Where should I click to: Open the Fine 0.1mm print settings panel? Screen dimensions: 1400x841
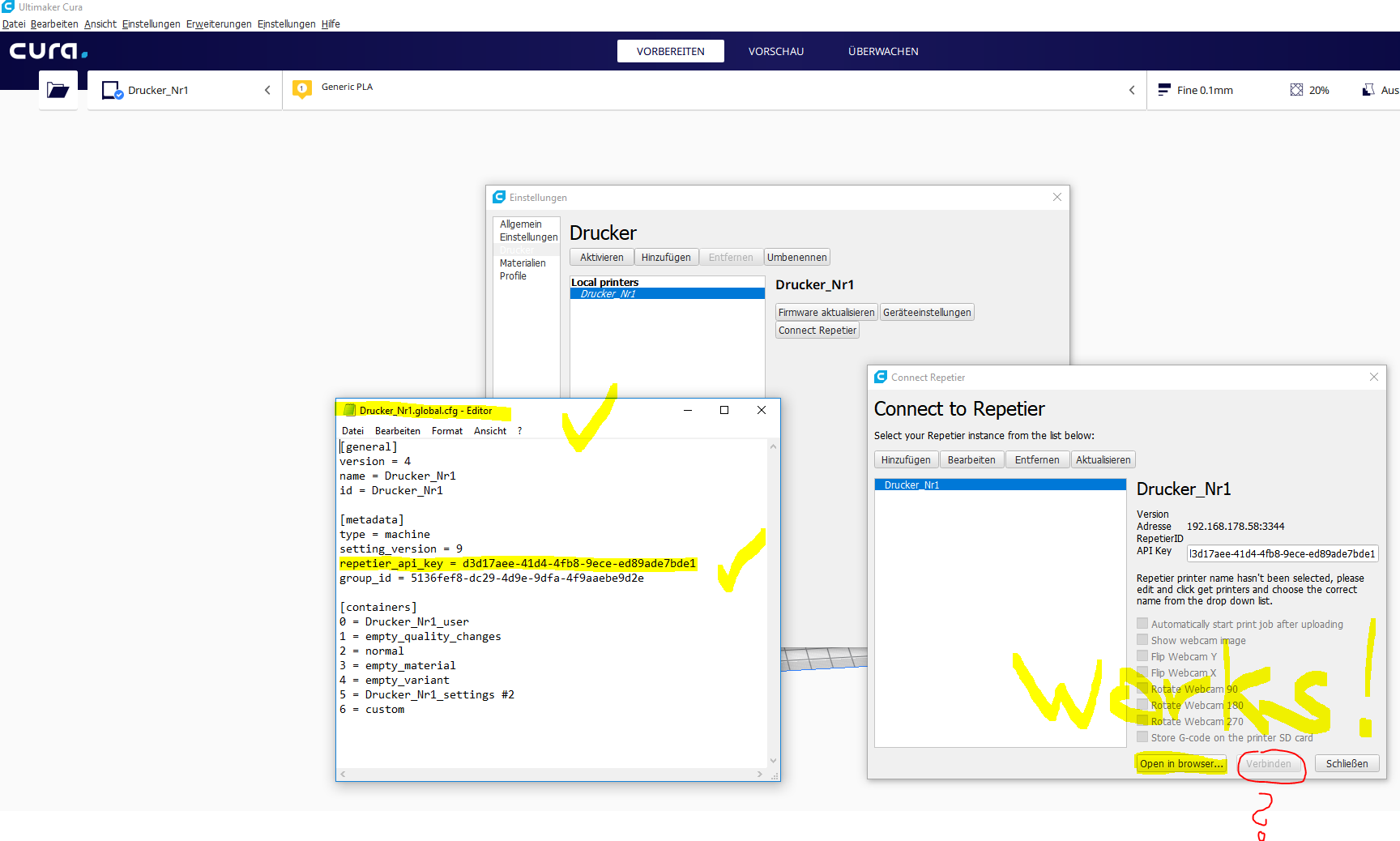[x=1205, y=90]
